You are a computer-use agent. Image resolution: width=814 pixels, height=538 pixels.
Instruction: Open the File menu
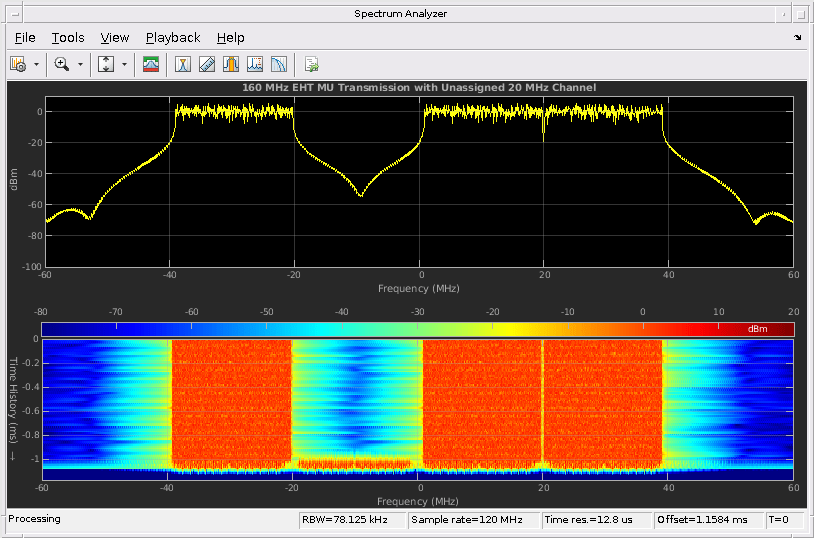coord(25,38)
